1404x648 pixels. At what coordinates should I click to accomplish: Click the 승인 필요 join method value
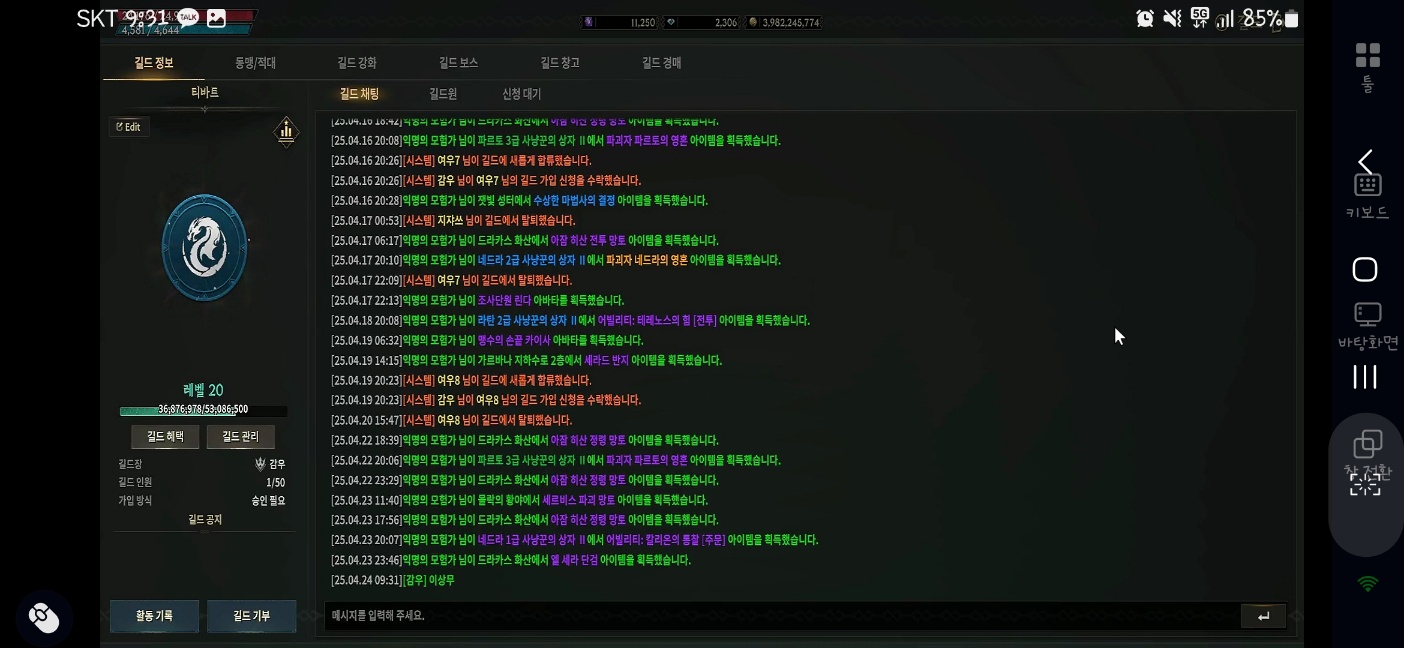268,500
